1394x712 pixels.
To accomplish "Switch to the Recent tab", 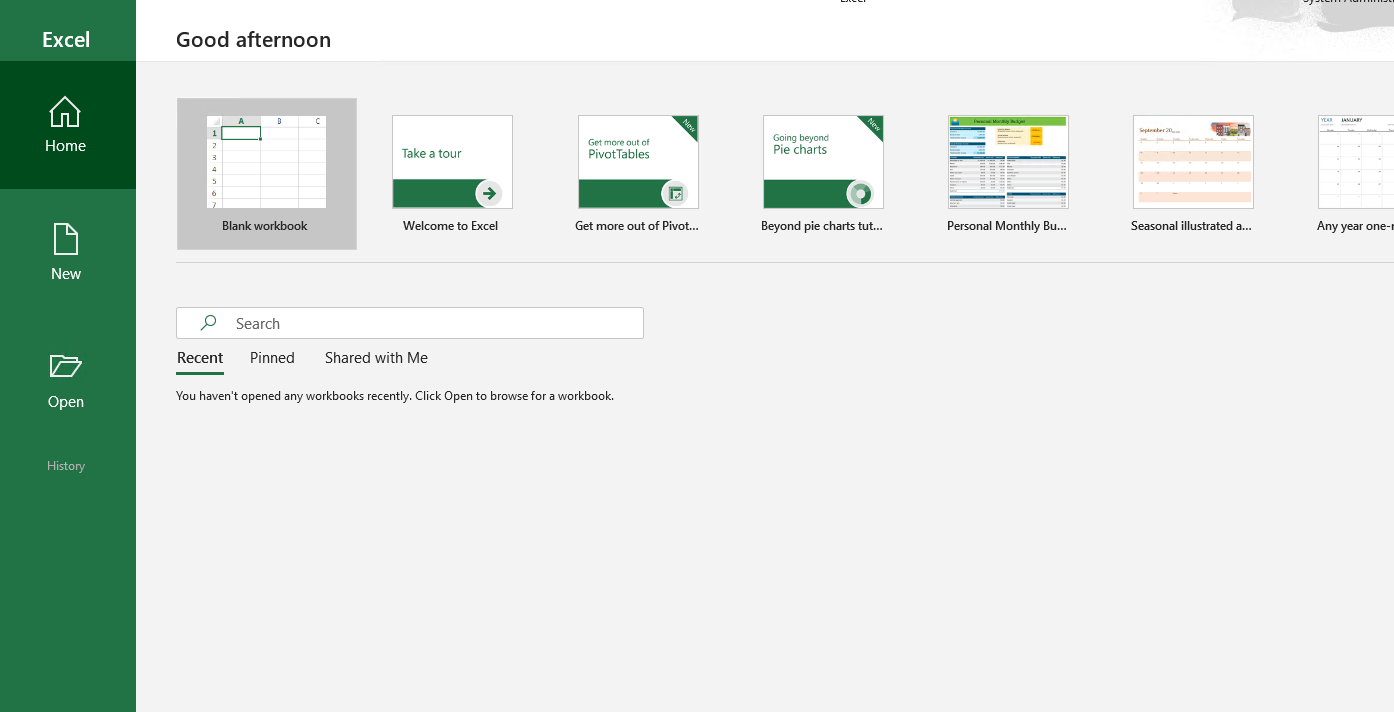I will 200,358.
